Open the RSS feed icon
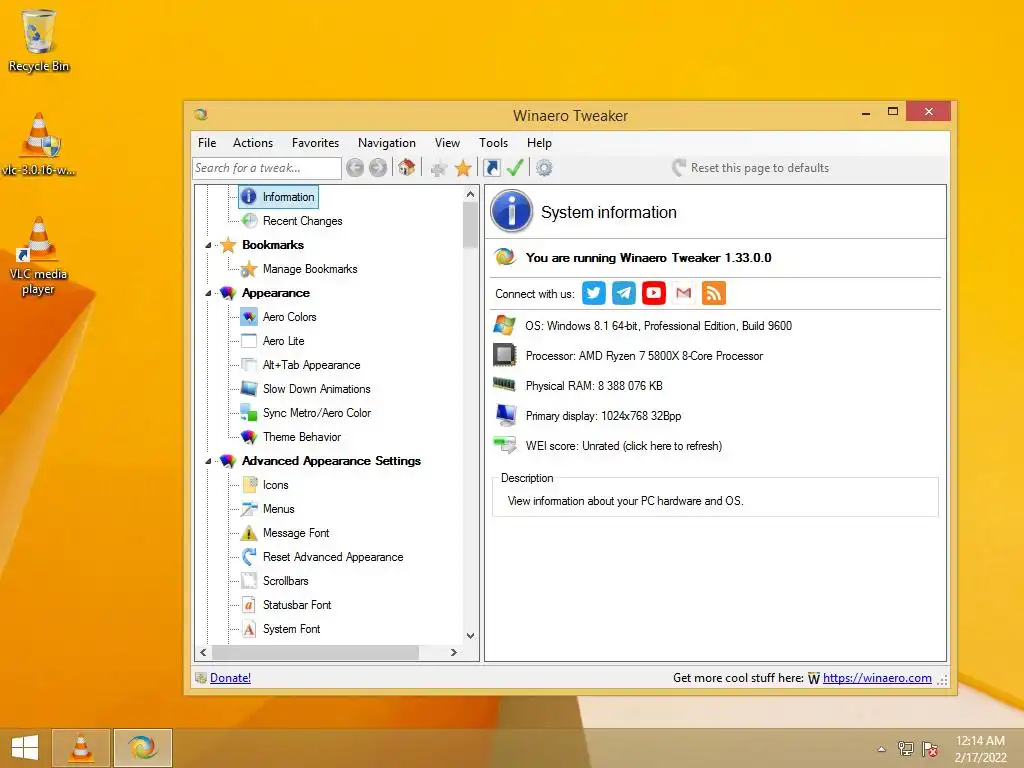The image size is (1024, 768). pyautogui.click(x=714, y=293)
